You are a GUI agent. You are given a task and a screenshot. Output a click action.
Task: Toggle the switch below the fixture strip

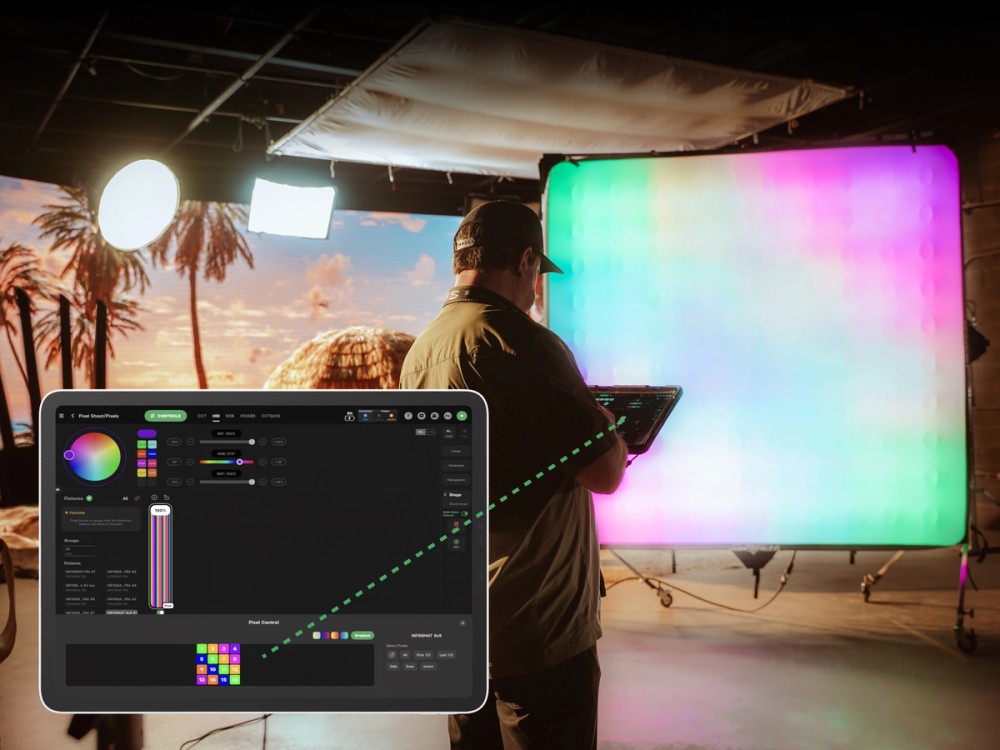pyautogui.click(x=161, y=612)
